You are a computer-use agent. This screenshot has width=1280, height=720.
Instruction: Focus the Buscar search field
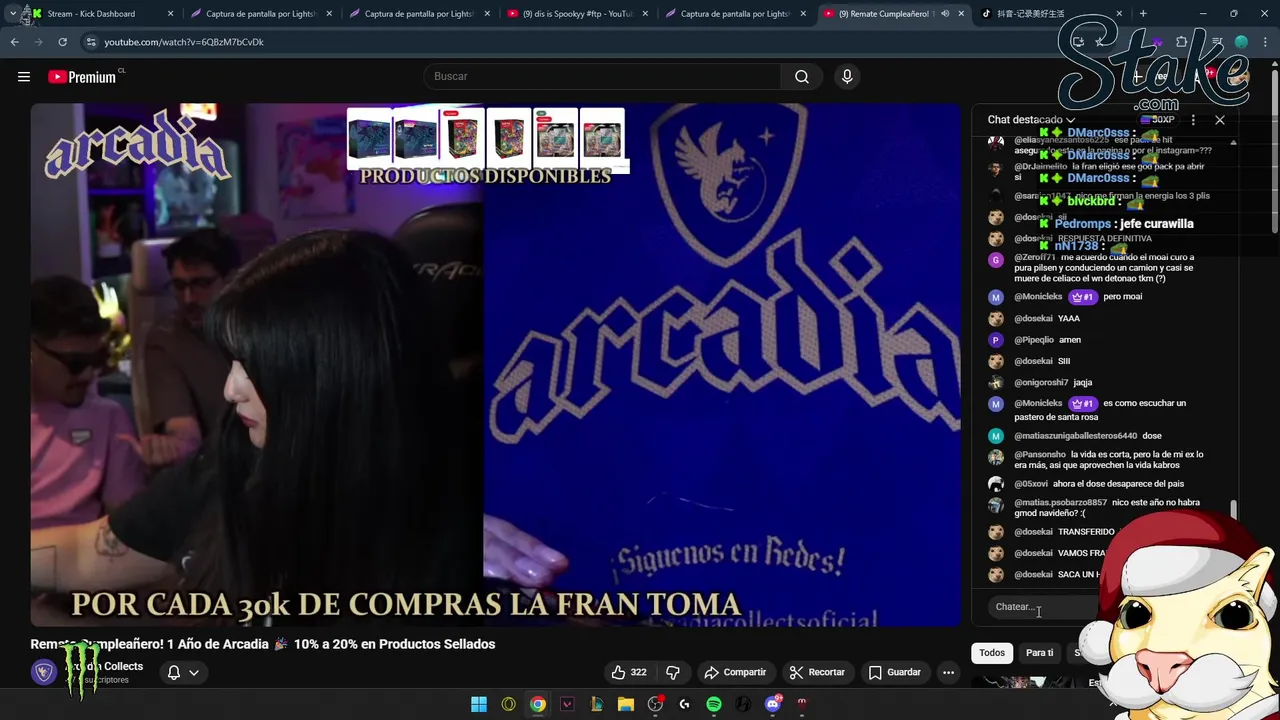[605, 77]
